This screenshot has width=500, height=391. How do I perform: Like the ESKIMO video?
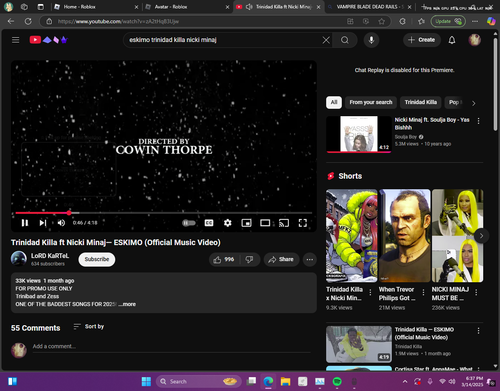[x=224, y=259]
